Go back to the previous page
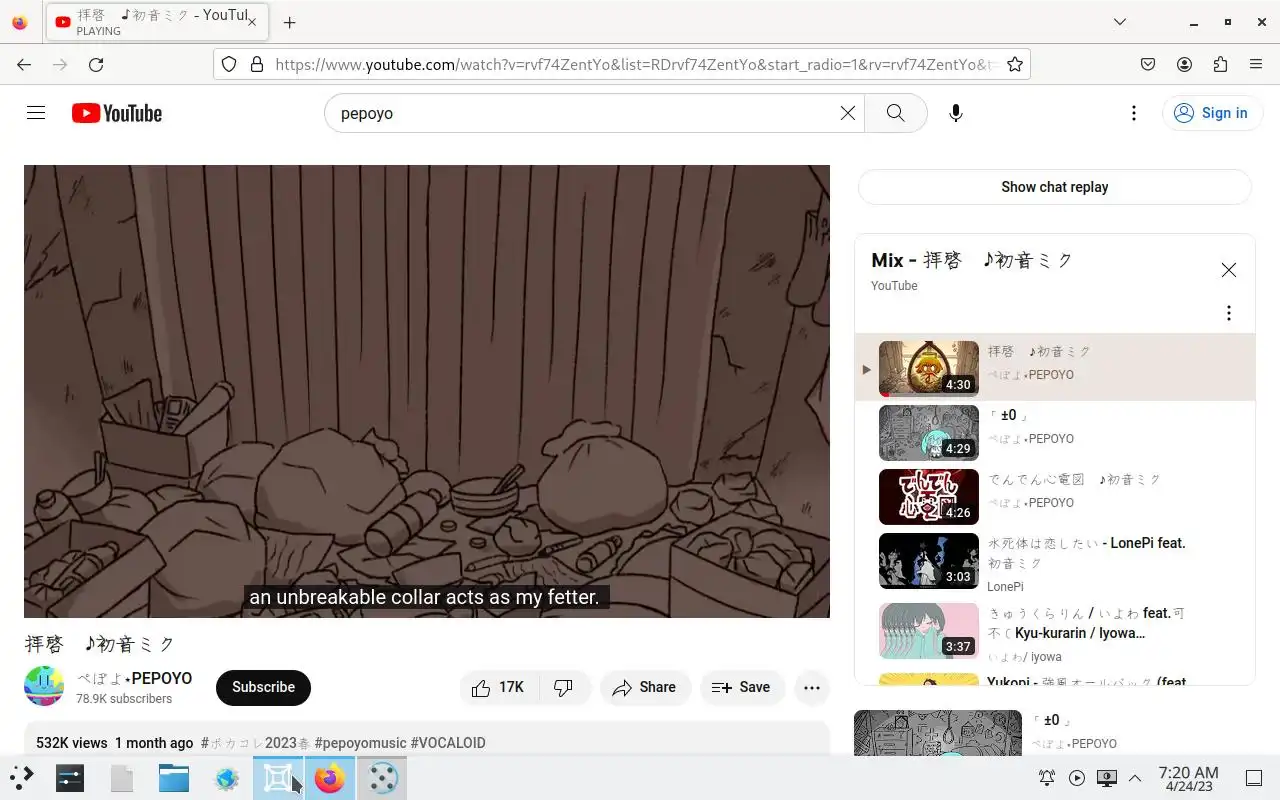 [x=24, y=64]
